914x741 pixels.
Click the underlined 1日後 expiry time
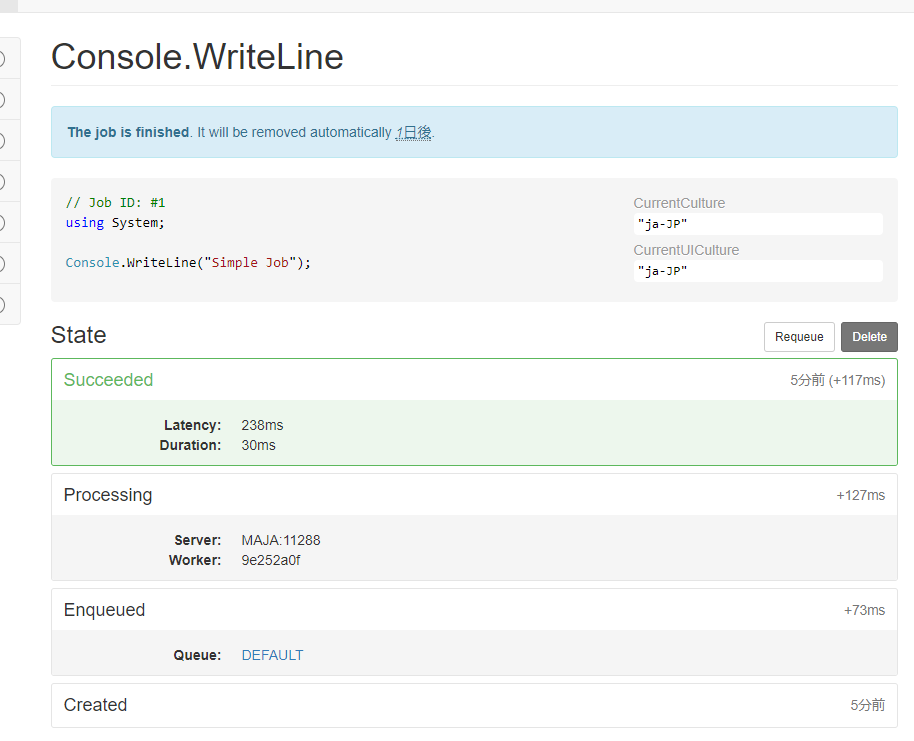point(414,132)
